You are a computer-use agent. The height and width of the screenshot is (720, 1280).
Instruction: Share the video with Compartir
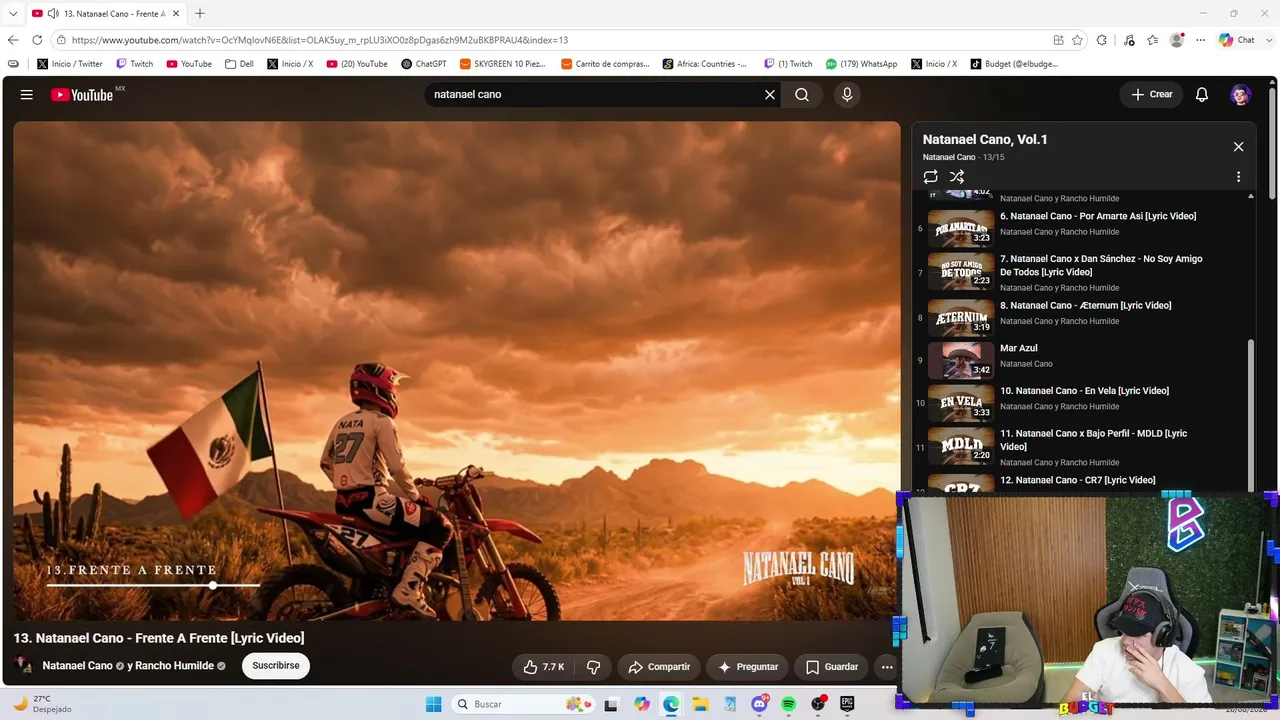coord(659,667)
